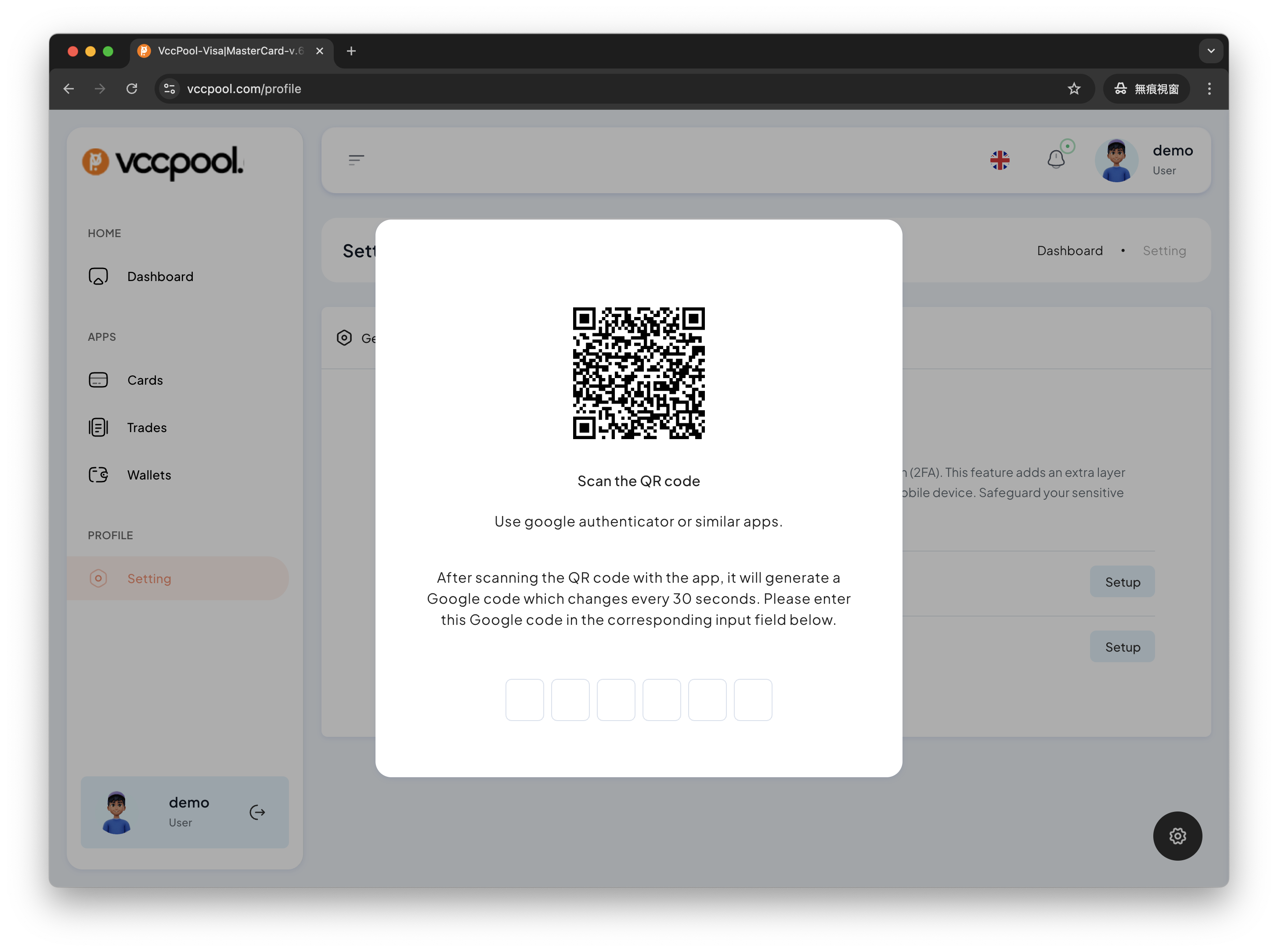Click the notification bell icon
This screenshot has height=952, width=1278.
coord(1056,159)
